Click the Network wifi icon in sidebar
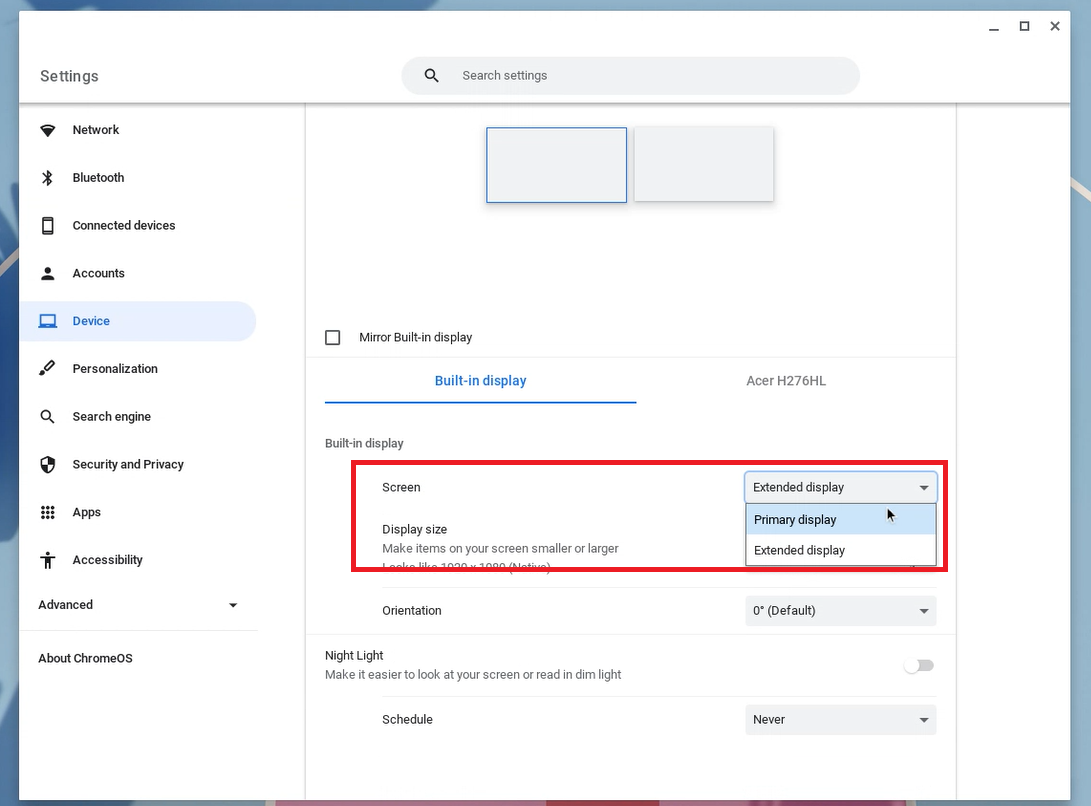Viewport: 1091px width, 806px height. pyautogui.click(x=47, y=130)
